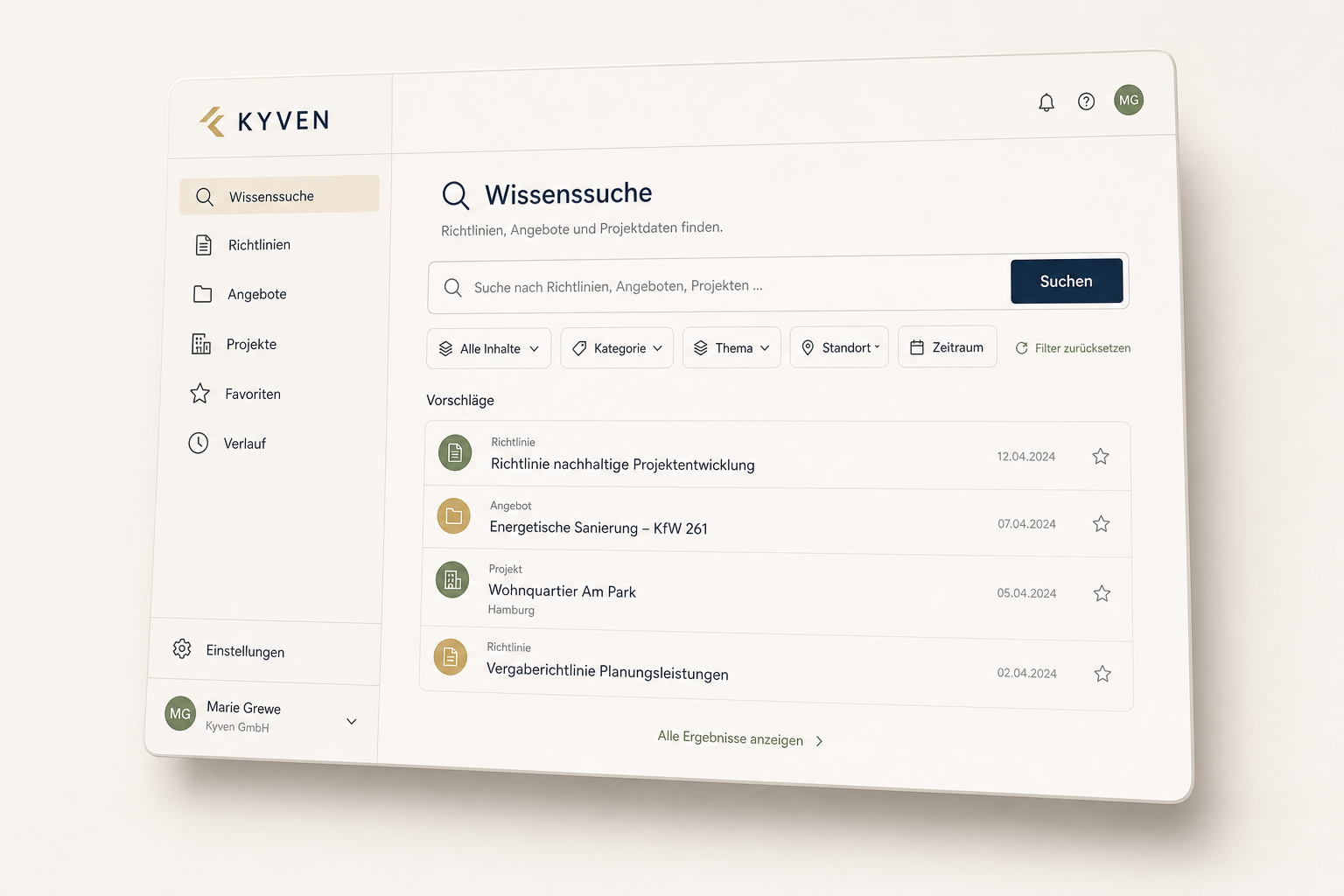Viewport: 1344px width, 896px height.
Task: Favorite Richtlinie nachhaltige Projektentwicklung via star
Action: [x=1101, y=456]
